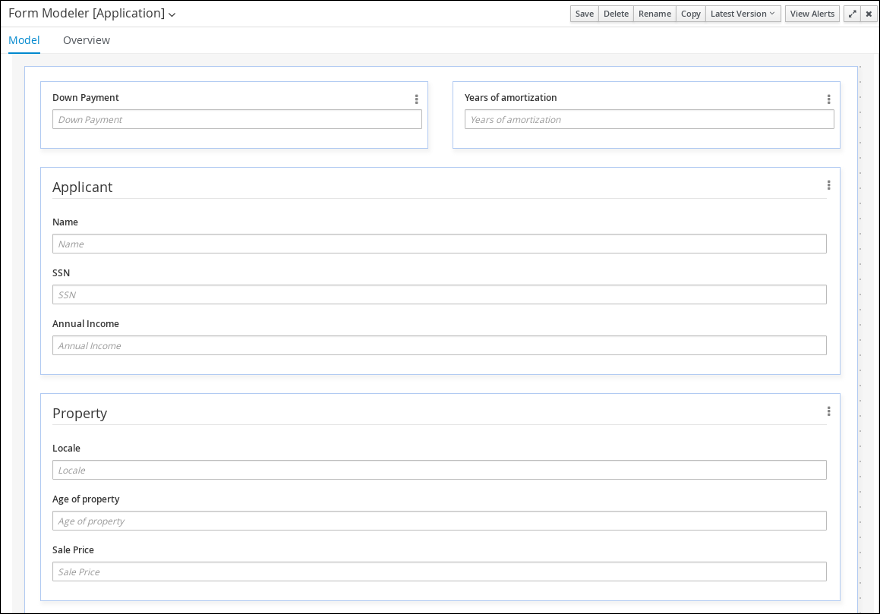This screenshot has height=614, width=880.
Task: Select the Sale Price label
Action: pos(73,550)
